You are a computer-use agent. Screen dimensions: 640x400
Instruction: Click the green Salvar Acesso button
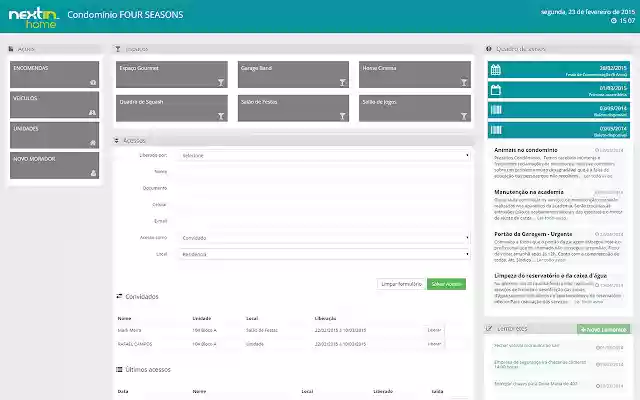[x=447, y=284]
